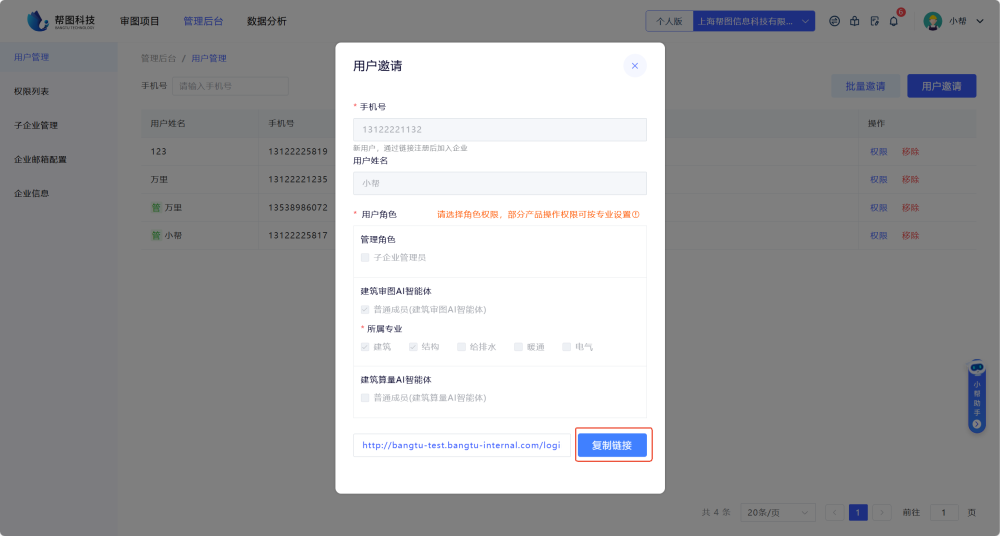1000x536 pixels.
Task: Click the document edit icon in header
Action: 874,21
